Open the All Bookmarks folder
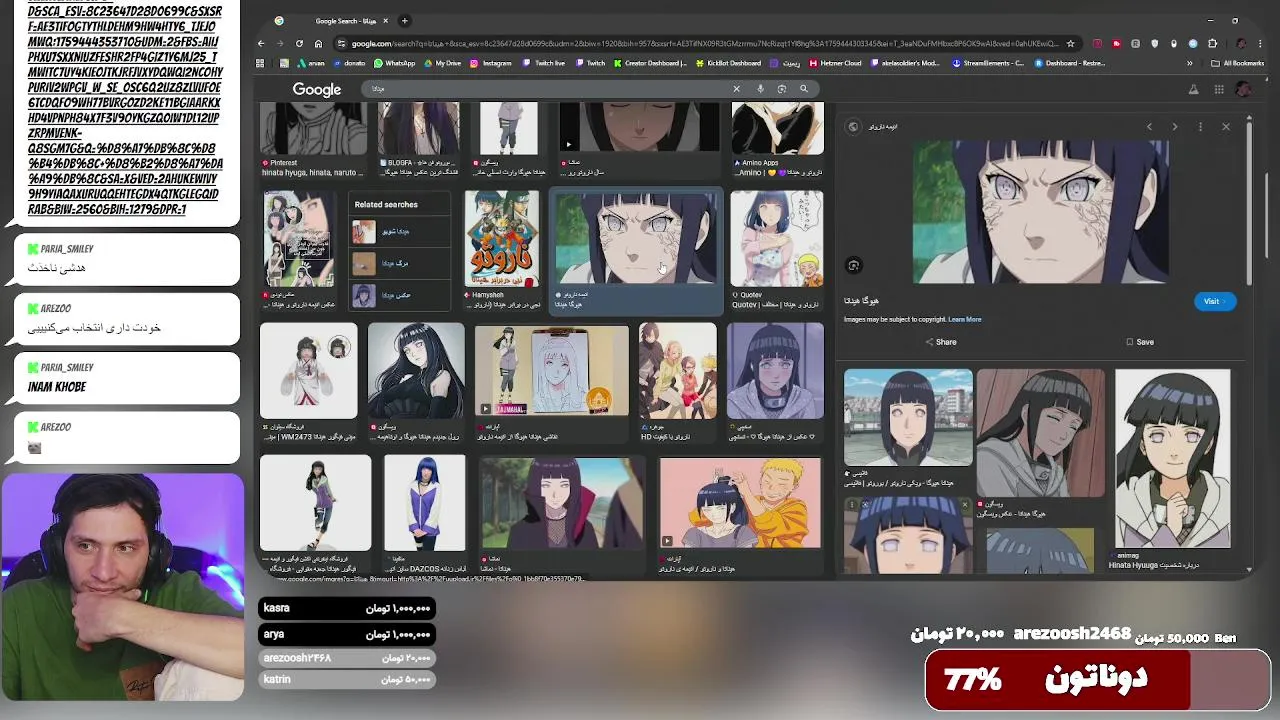This screenshot has height=720, width=1280. (1236, 63)
